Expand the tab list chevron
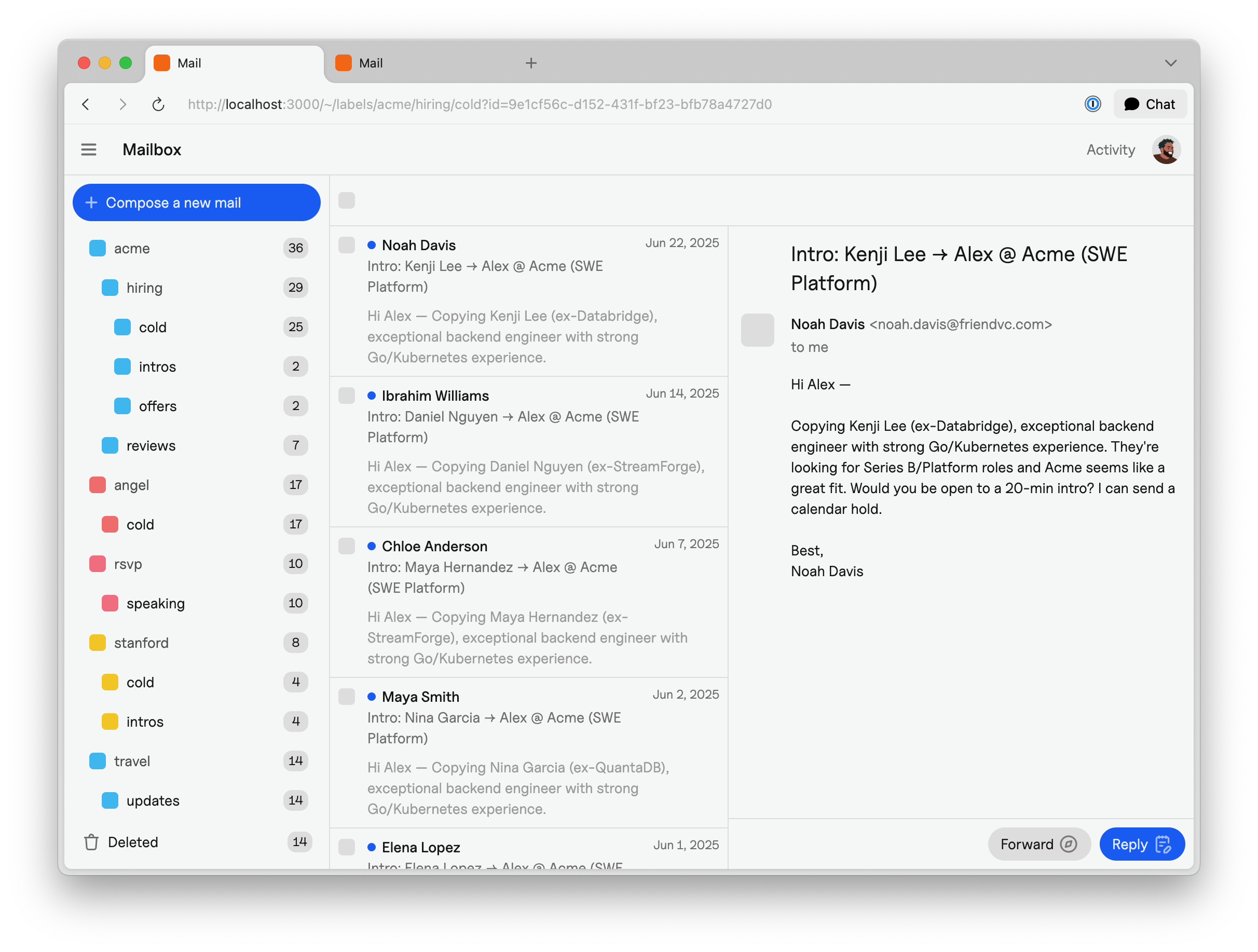Viewport: 1258px width, 952px height. 1170,63
